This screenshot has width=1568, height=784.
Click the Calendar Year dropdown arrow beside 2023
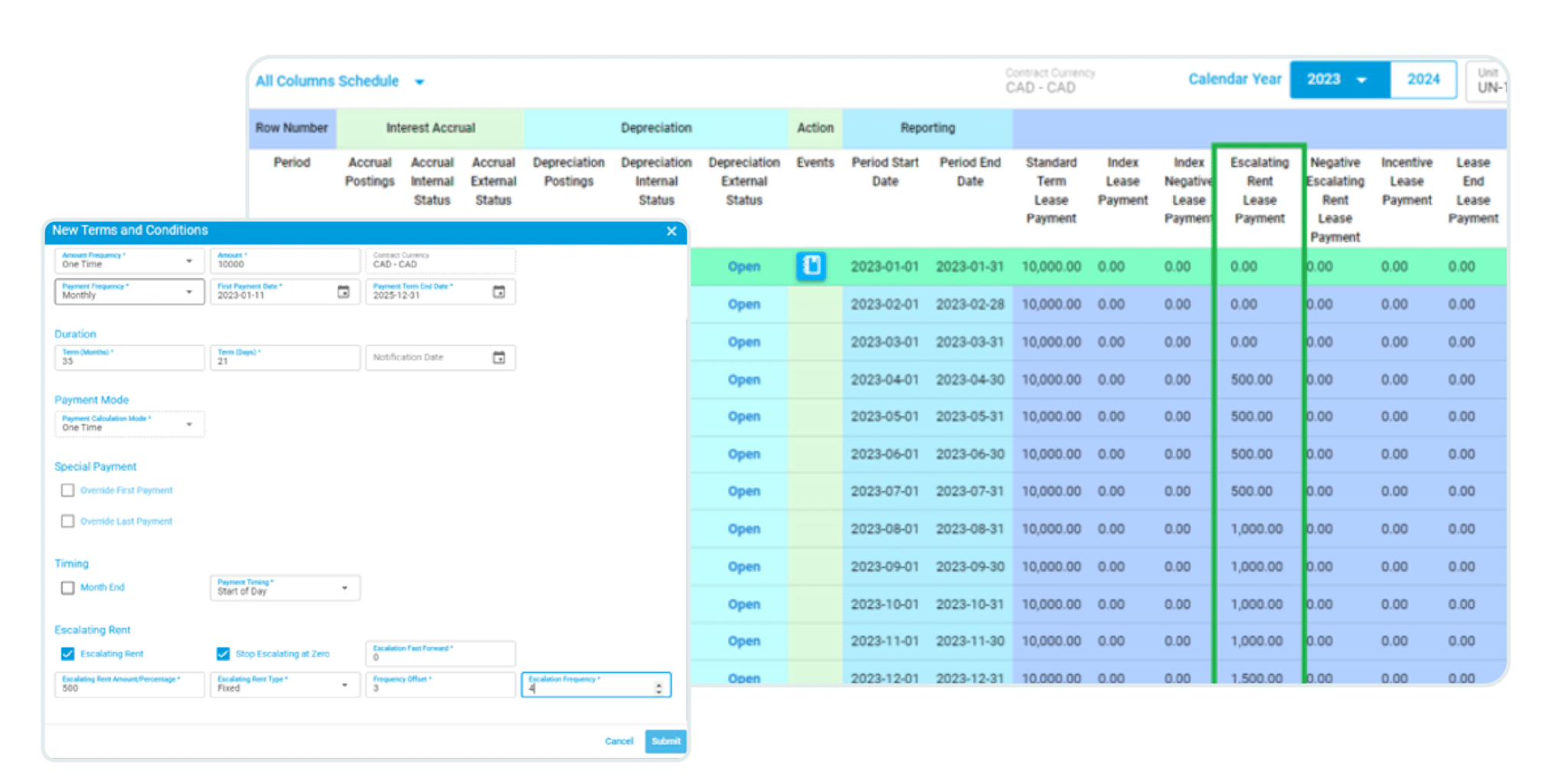[x=1363, y=79]
